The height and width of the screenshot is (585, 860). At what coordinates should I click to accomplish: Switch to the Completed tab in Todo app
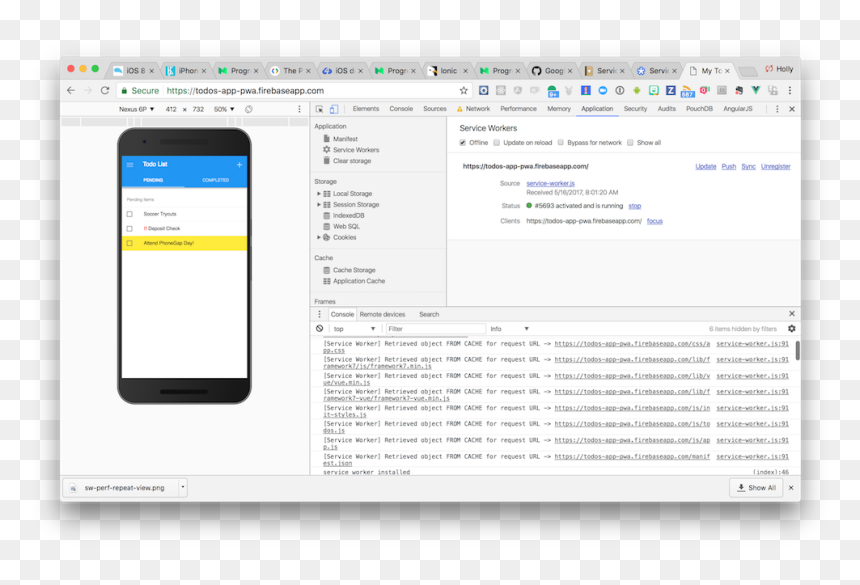tap(216, 180)
